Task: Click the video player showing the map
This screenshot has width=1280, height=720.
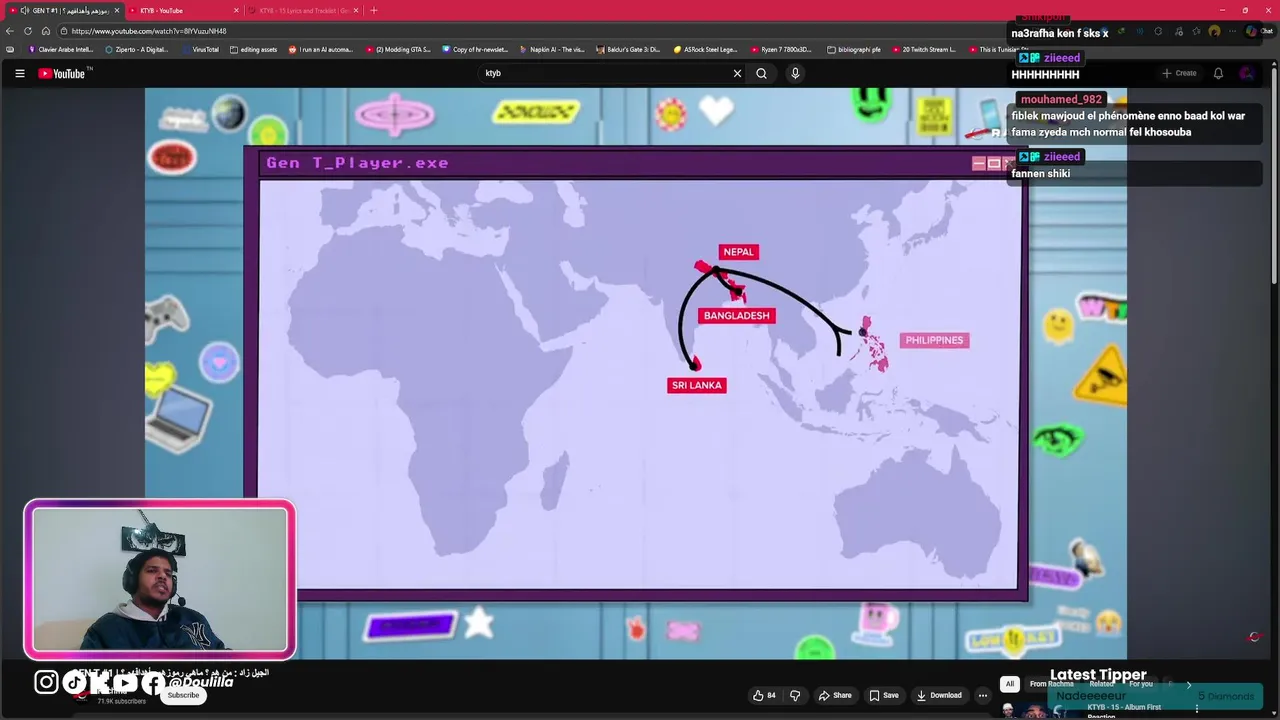Action: tap(636, 374)
